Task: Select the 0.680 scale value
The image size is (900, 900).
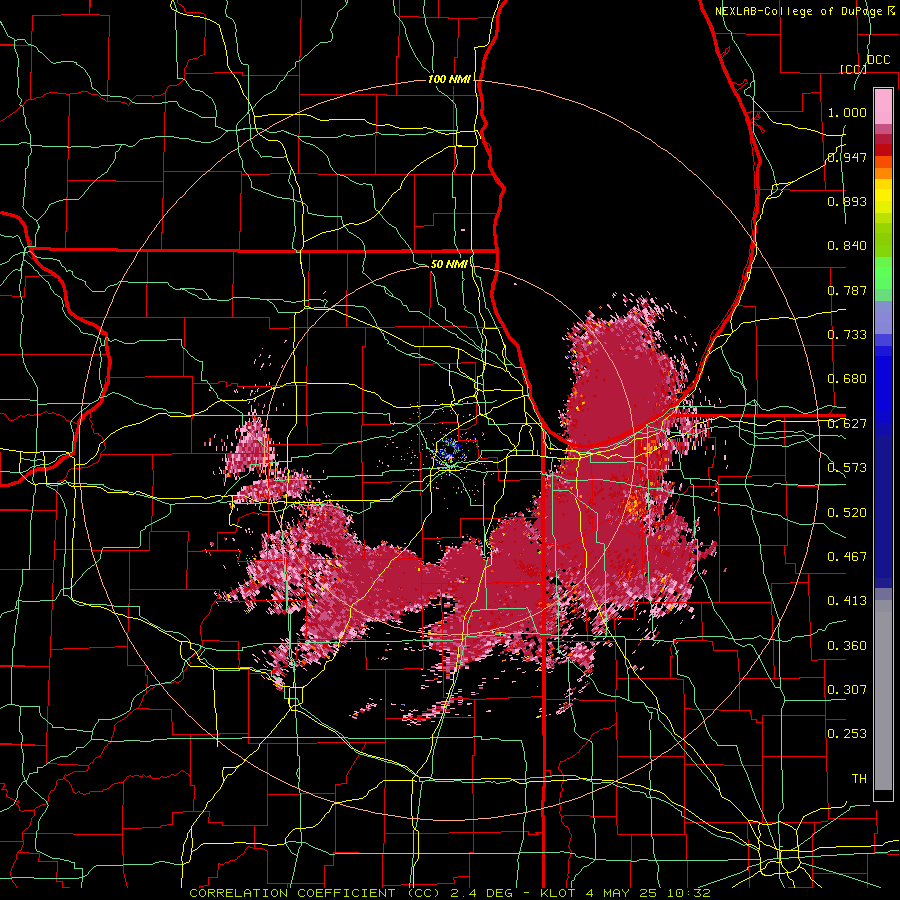Action: [847, 379]
